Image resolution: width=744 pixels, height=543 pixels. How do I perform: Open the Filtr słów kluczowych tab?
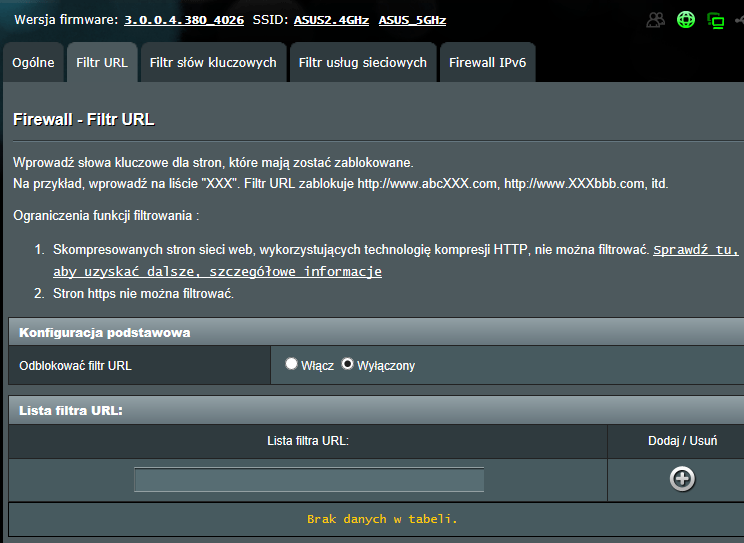click(x=213, y=62)
